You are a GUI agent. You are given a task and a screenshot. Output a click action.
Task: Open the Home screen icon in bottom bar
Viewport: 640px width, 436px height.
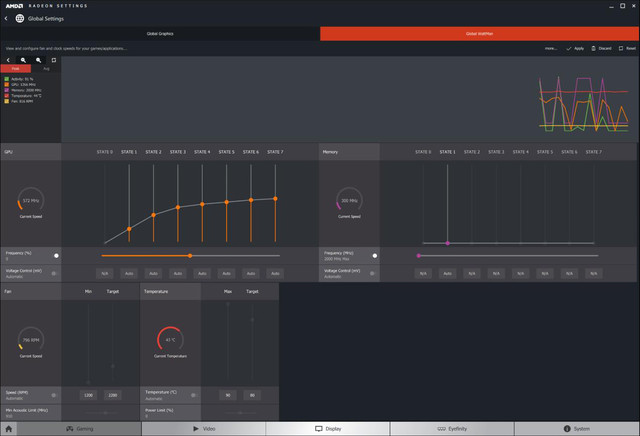[x=9, y=429]
